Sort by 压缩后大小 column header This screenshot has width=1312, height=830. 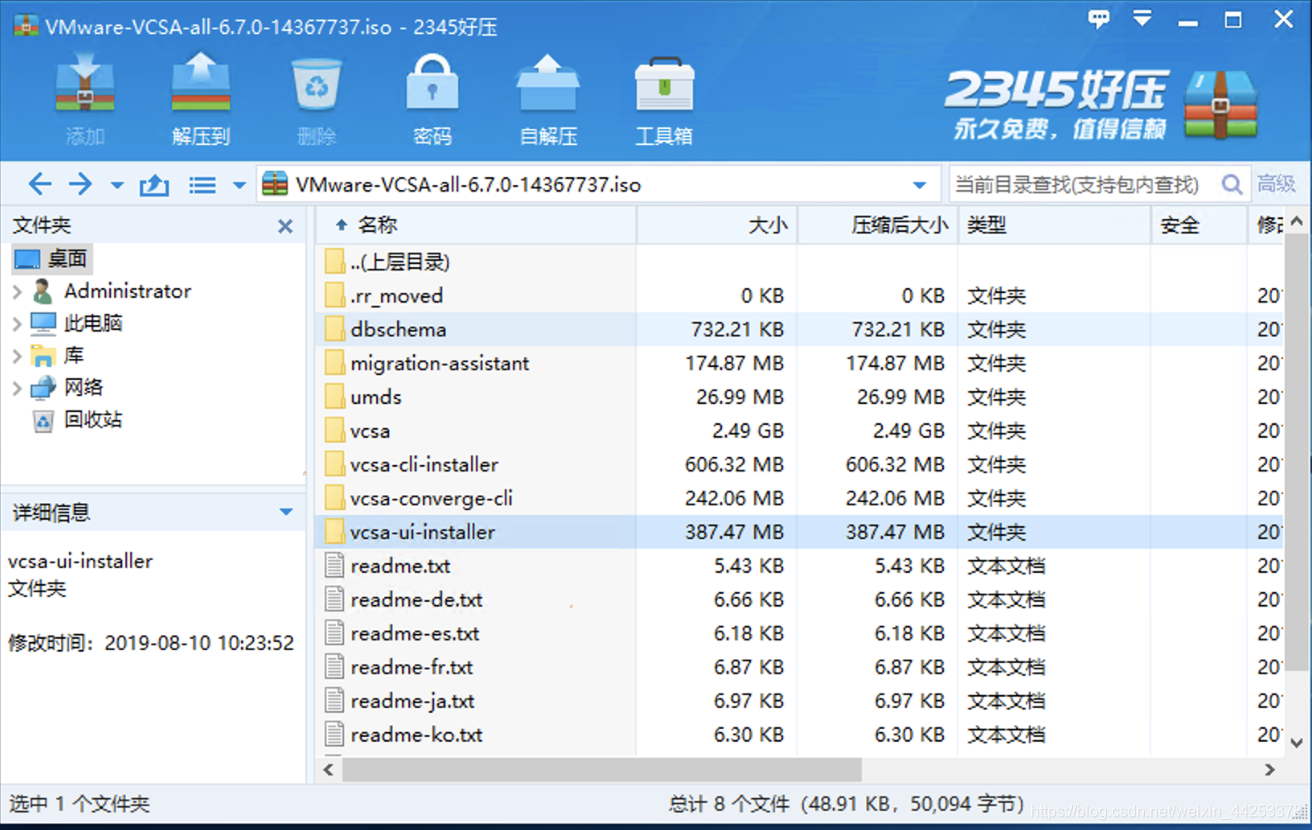pyautogui.click(x=878, y=225)
